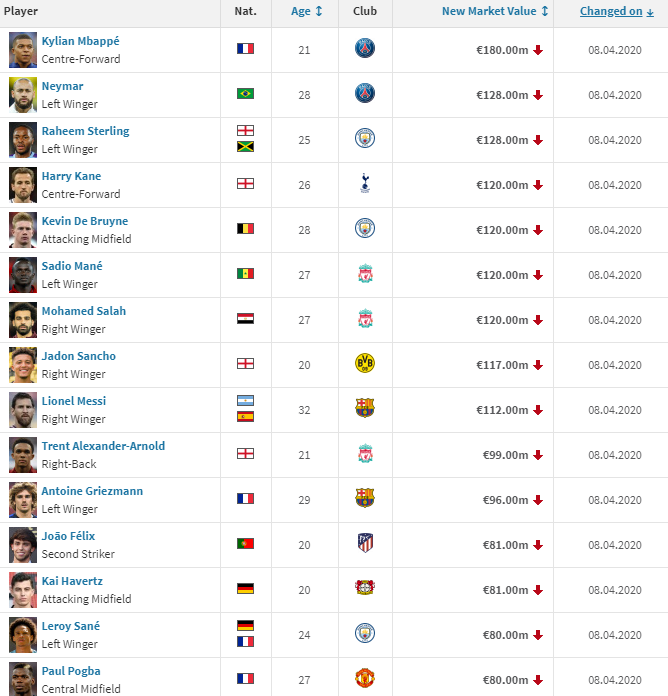Click the Egypt flag in Salah's row

pyautogui.click(x=245, y=319)
